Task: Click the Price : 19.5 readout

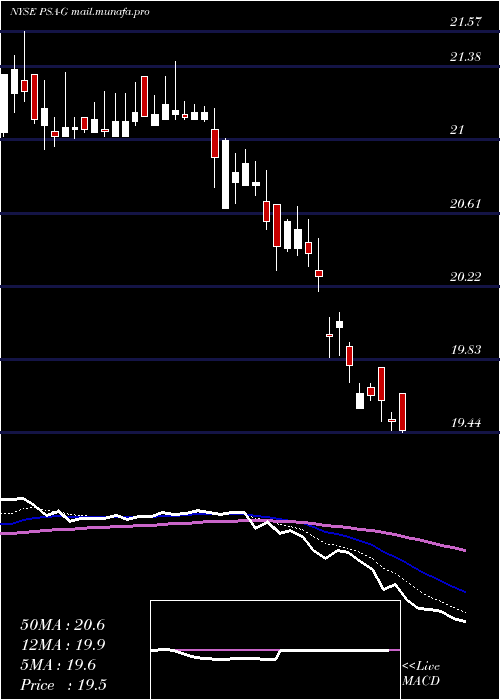Action: click(63, 685)
